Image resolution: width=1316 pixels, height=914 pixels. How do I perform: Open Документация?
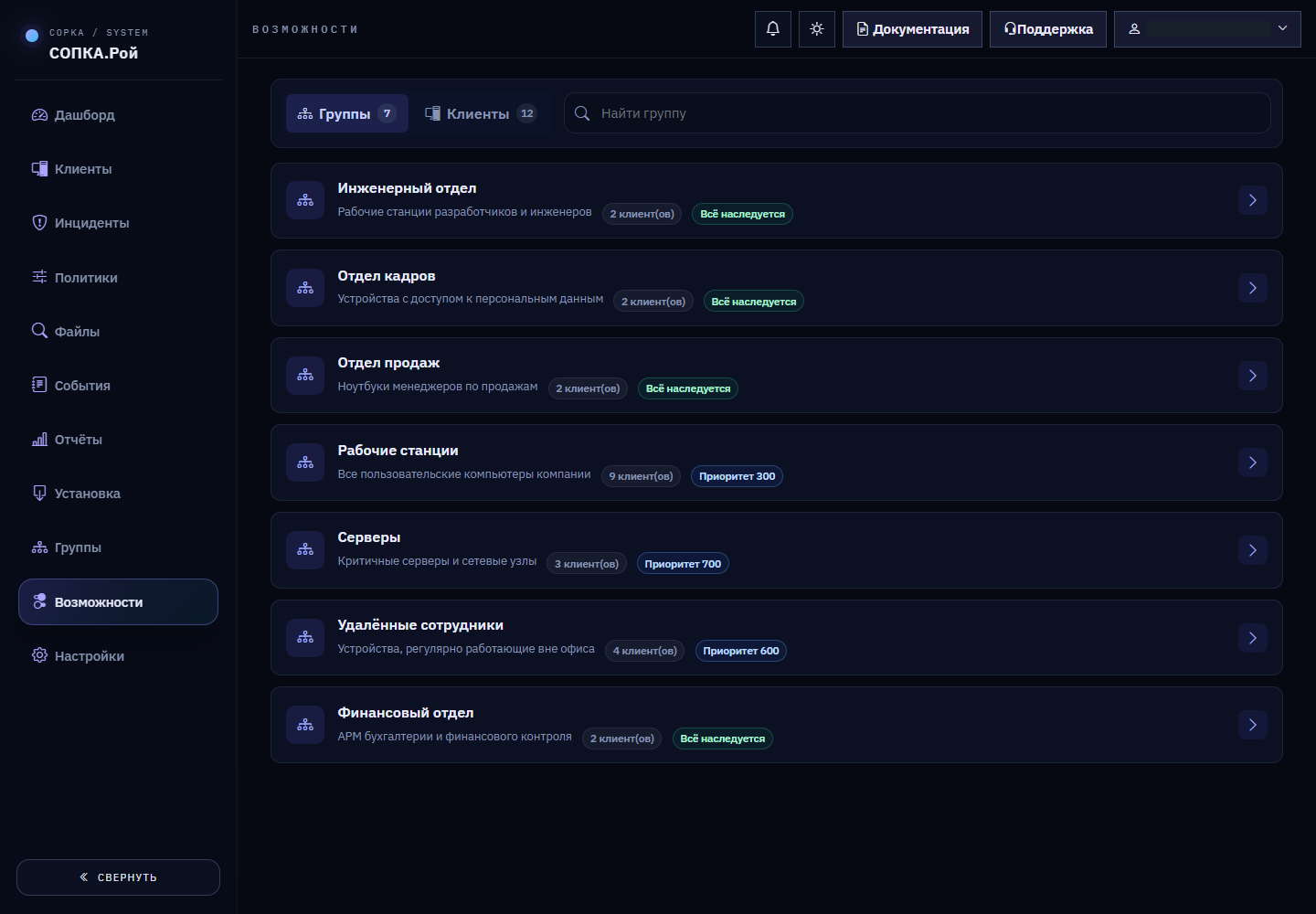(912, 29)
